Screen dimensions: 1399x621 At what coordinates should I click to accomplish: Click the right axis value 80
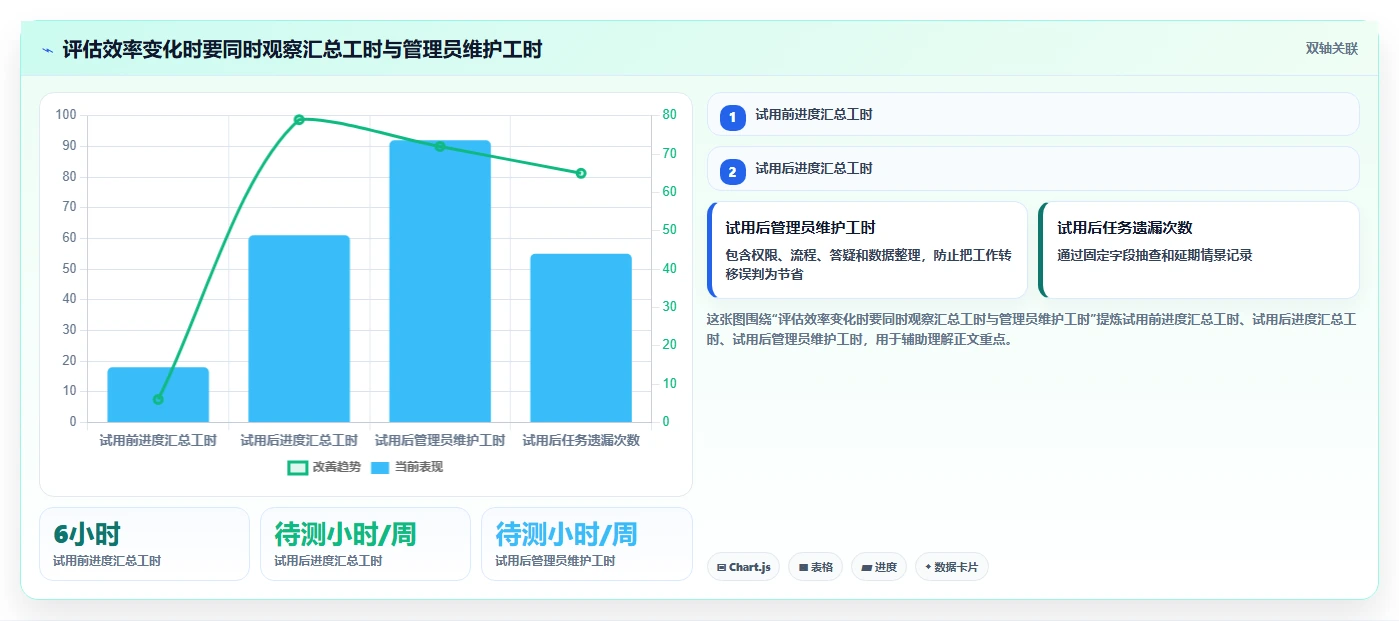click(x=669, y=115)
